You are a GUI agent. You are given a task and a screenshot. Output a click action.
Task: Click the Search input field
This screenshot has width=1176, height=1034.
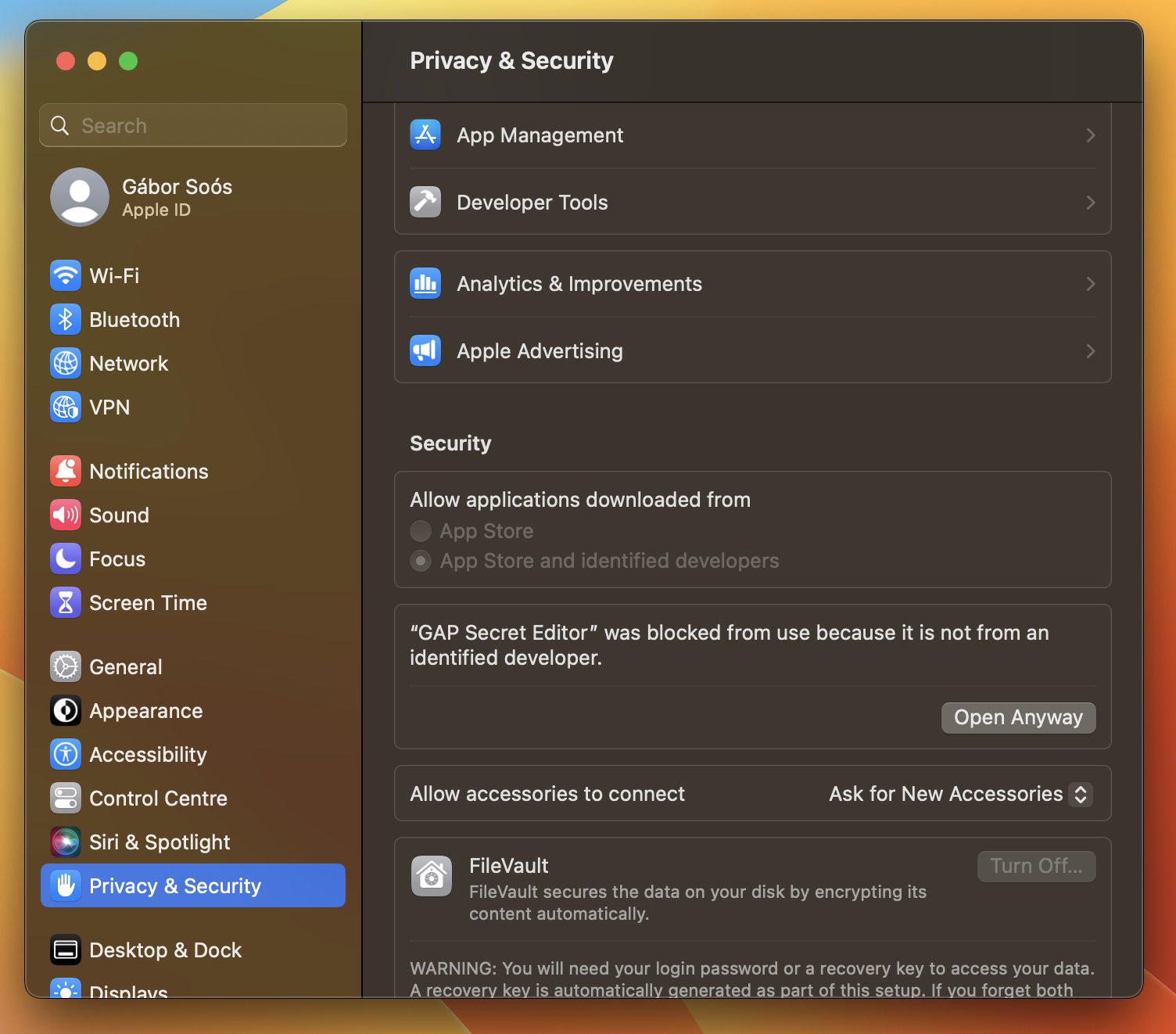[193, 125]
